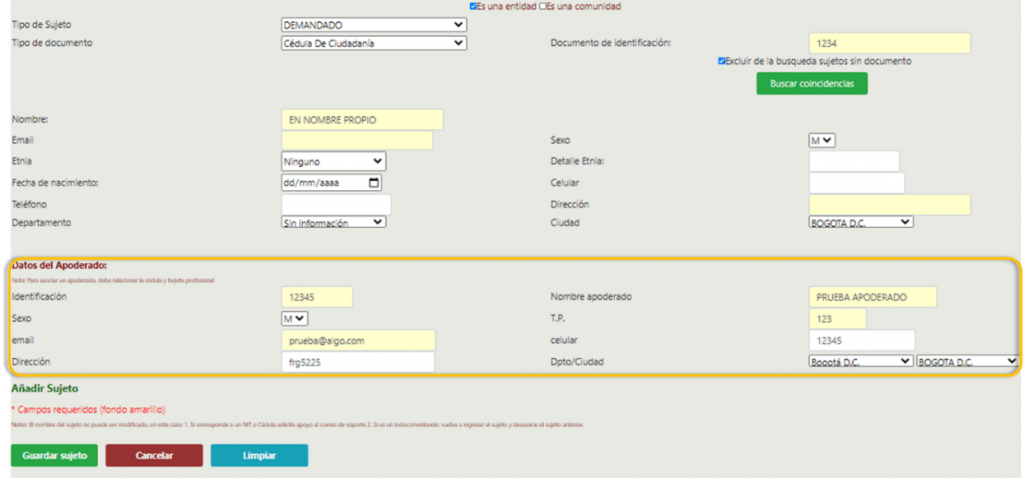Open the Departamento dropdown
The image size is (1024, 478).
[334, 222]
